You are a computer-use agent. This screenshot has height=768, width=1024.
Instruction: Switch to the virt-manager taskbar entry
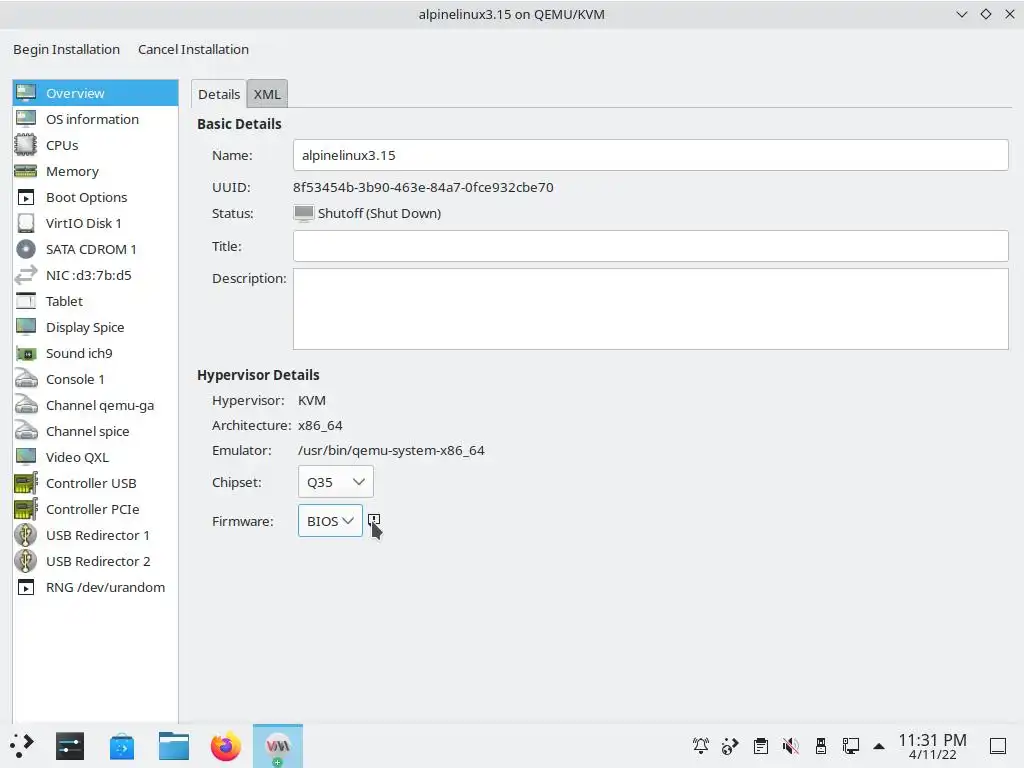(278, 746)
